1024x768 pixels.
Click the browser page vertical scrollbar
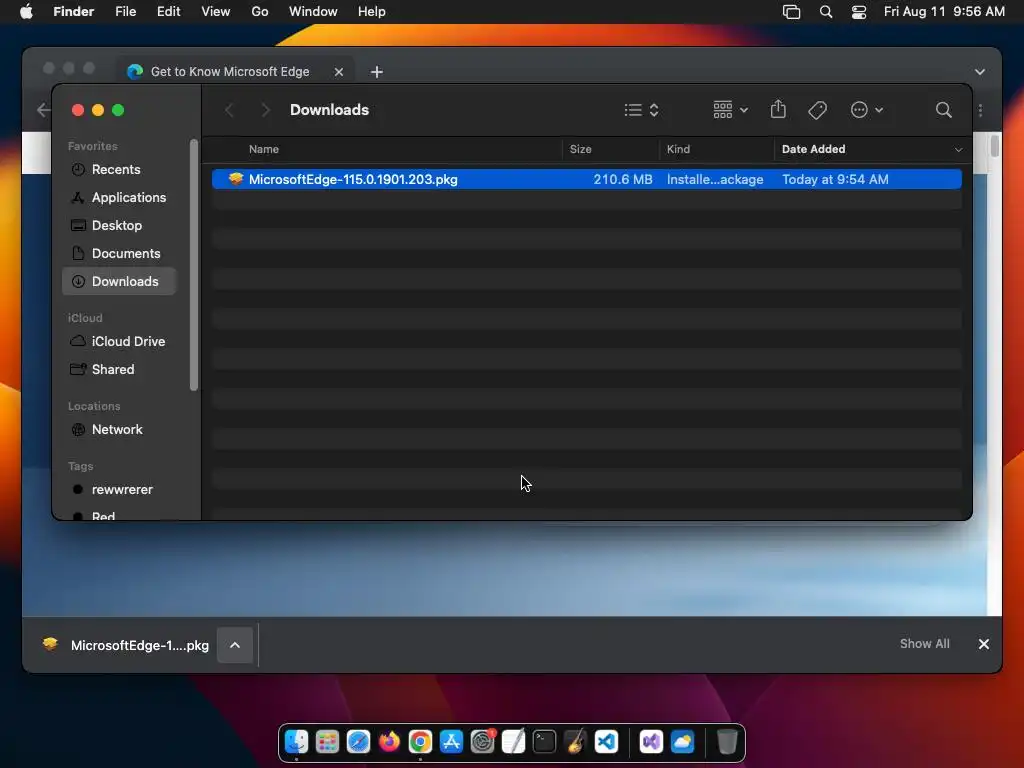994,146
